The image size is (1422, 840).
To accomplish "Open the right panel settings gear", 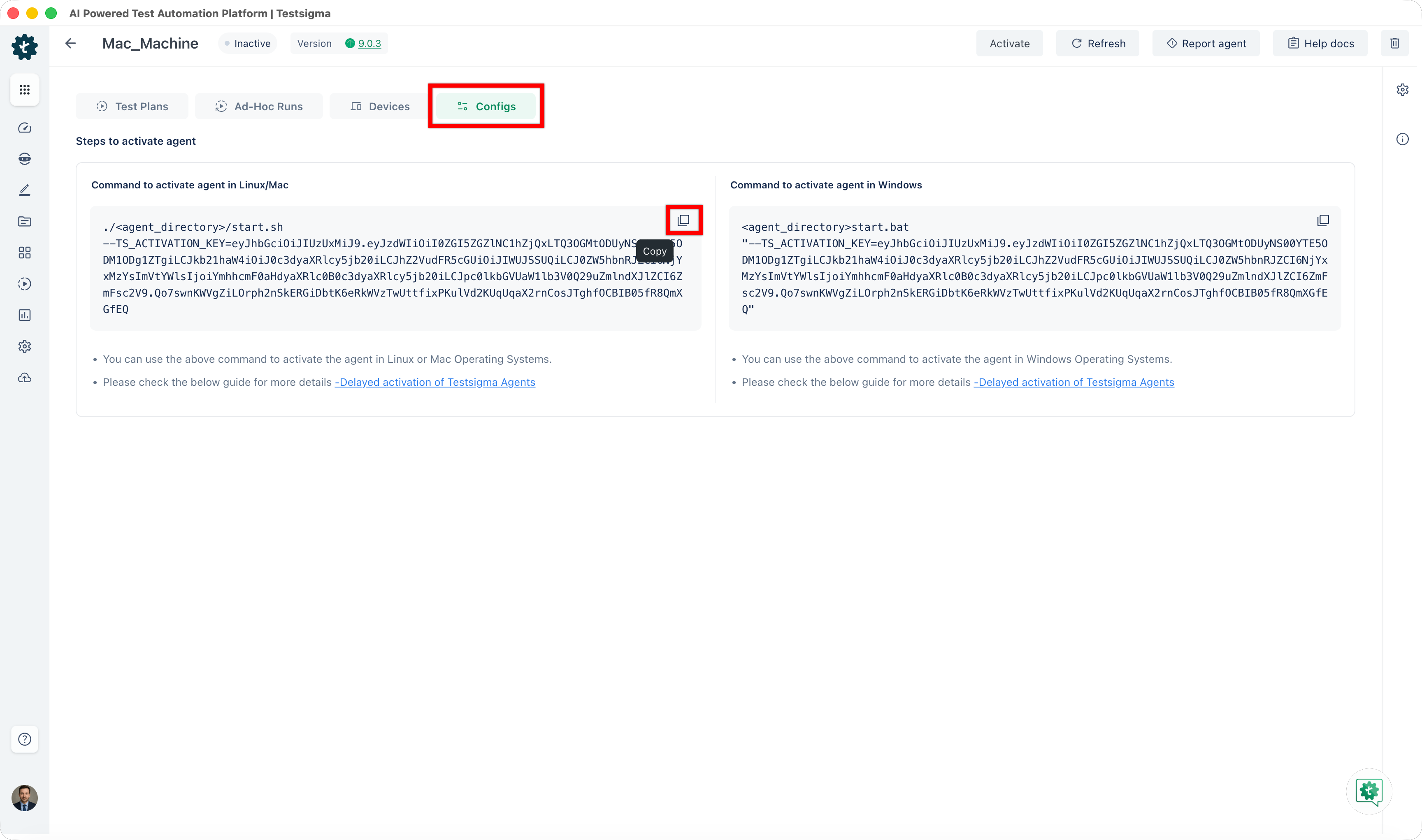I will [x=1402, y=89].
